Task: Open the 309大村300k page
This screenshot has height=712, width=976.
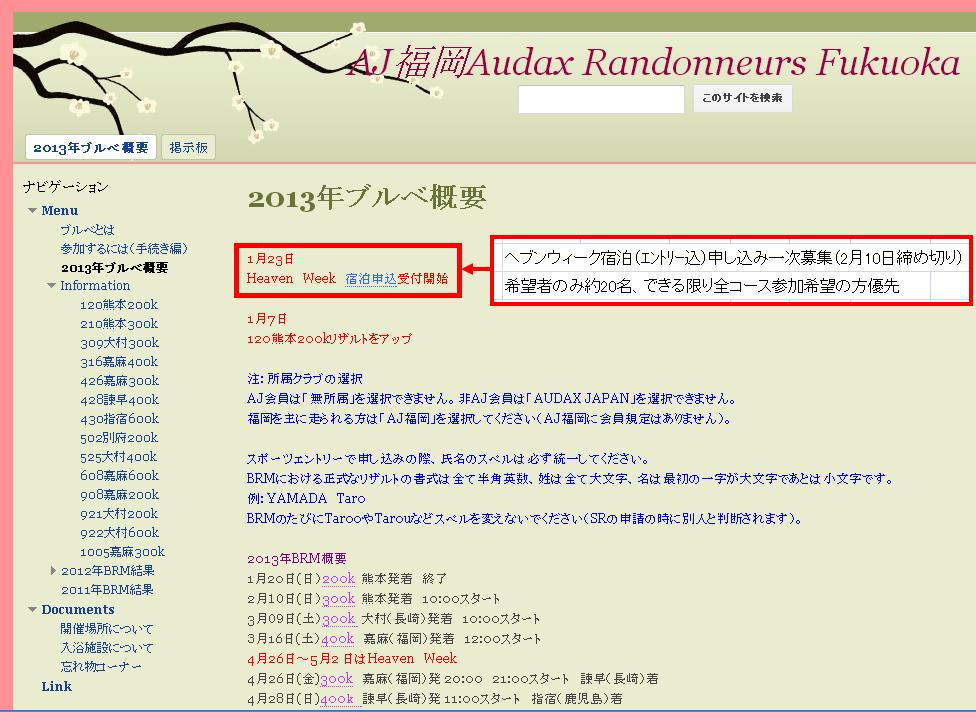Action: click(120, 343)
